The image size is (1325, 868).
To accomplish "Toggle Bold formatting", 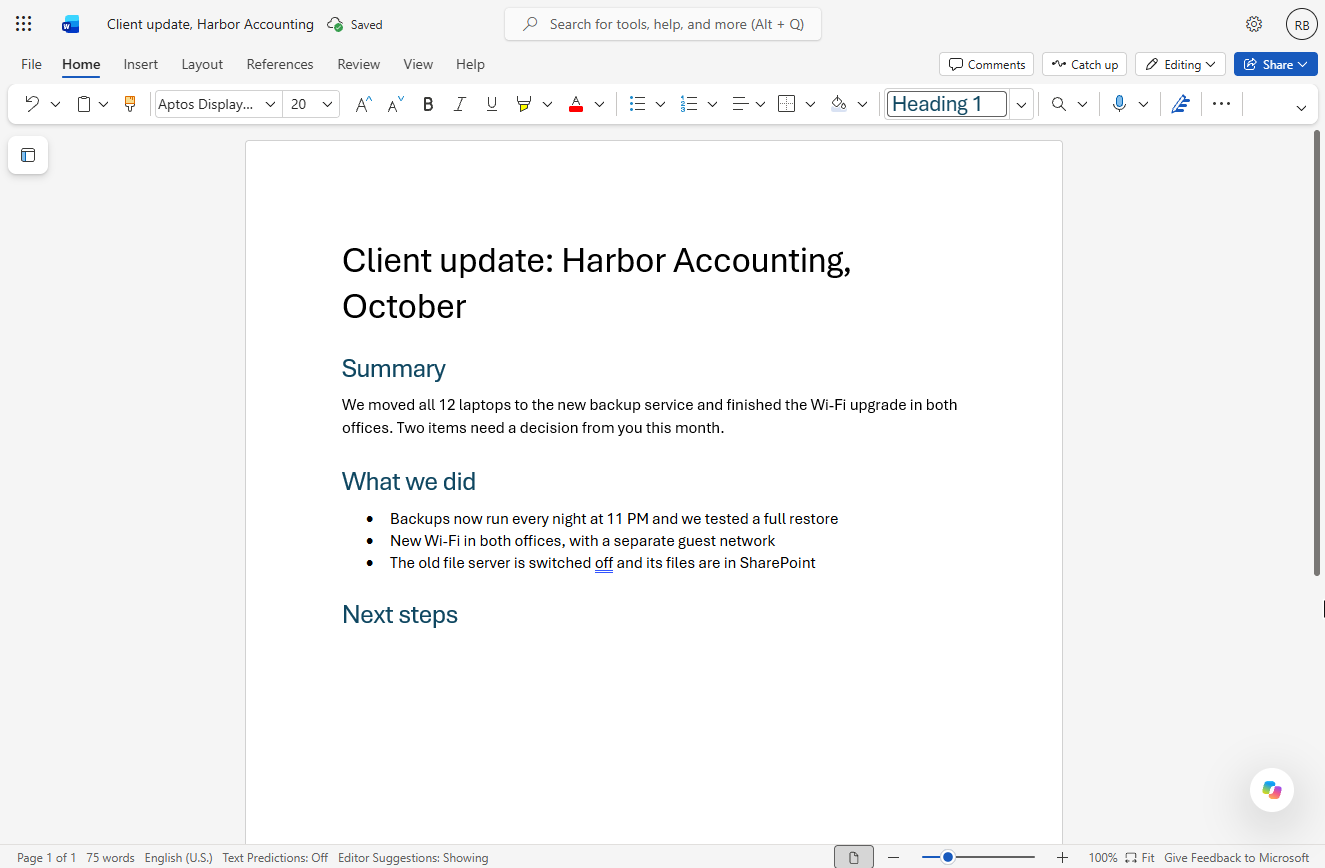I will [428, 104].
